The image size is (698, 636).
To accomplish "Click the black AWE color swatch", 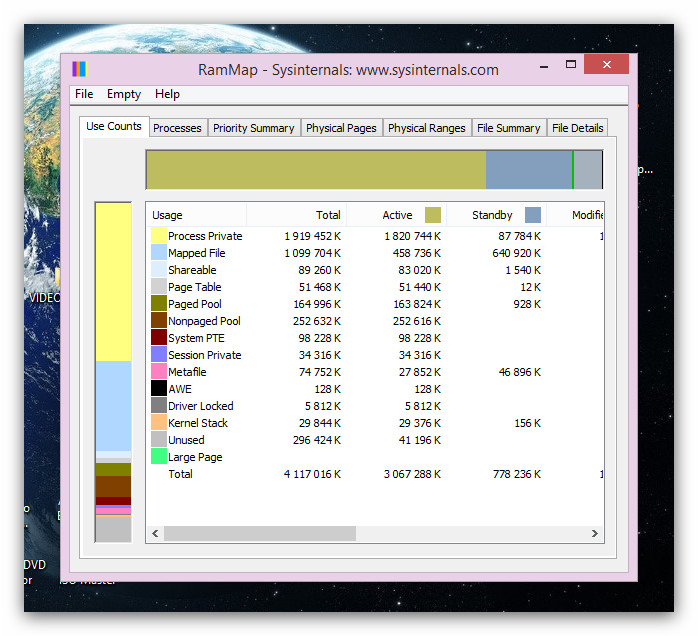I will (x=159, y=389).
